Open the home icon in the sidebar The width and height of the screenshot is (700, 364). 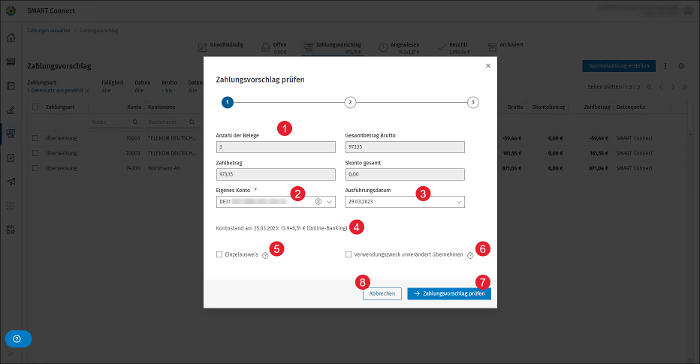click(11, 38)
